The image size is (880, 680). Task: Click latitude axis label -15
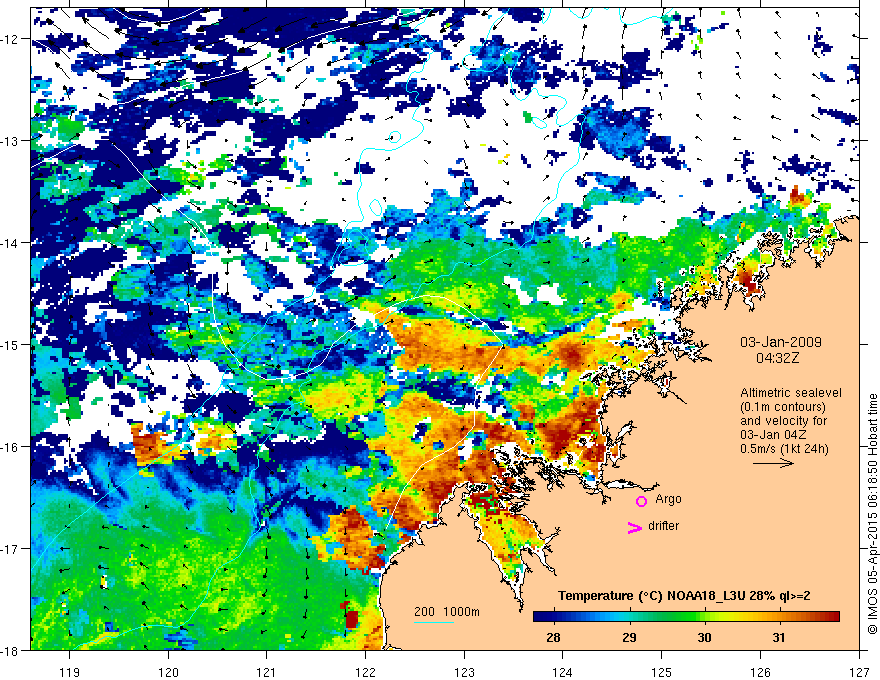[10, 344]
